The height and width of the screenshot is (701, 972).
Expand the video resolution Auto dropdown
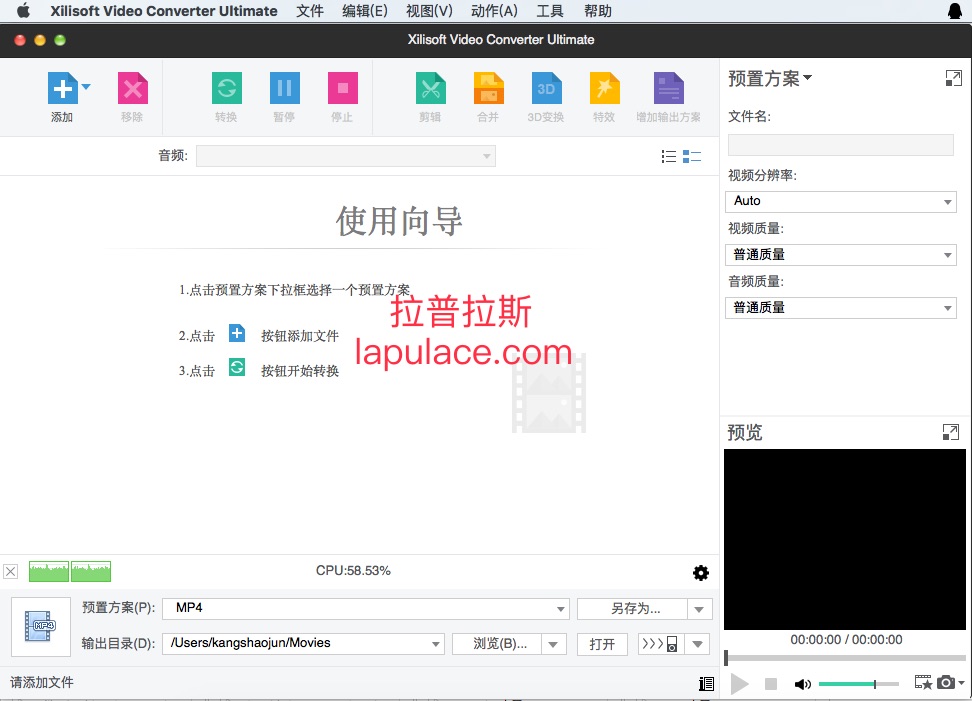(840, 201)
